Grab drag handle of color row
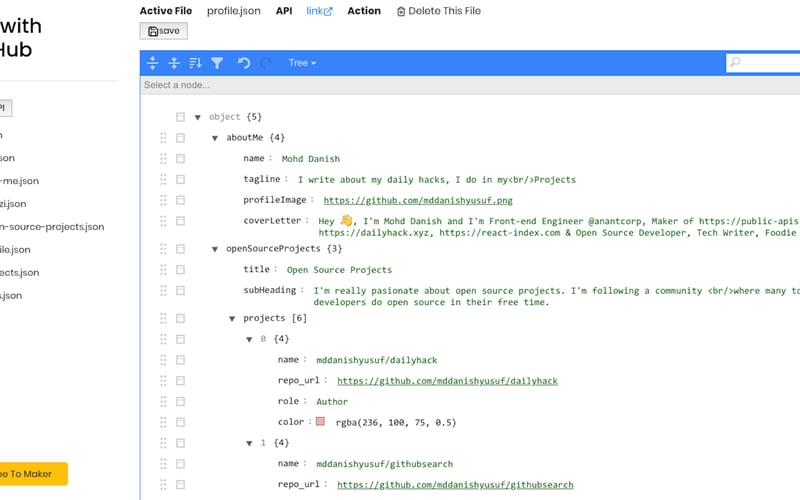 [x=163, y=422]
